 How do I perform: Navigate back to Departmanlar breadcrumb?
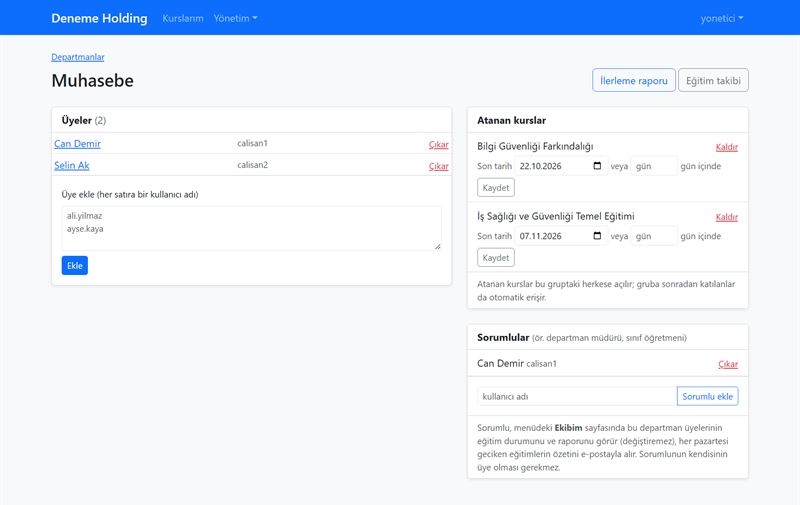click(x=78, y=57)
